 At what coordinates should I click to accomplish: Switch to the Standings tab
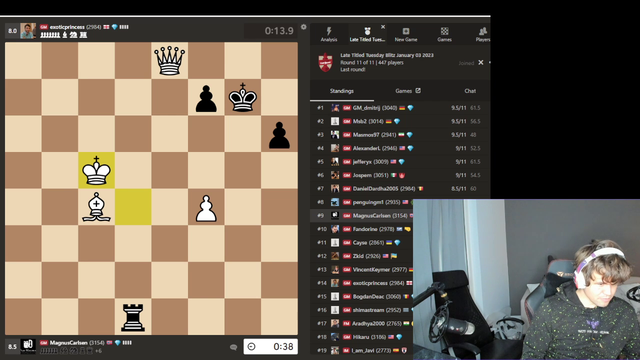342,91
